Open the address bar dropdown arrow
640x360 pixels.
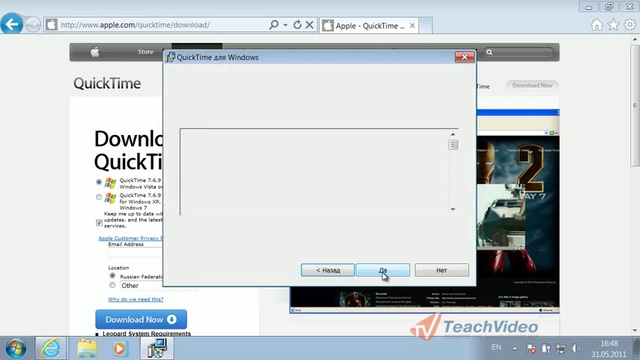[x=285, y=25]
